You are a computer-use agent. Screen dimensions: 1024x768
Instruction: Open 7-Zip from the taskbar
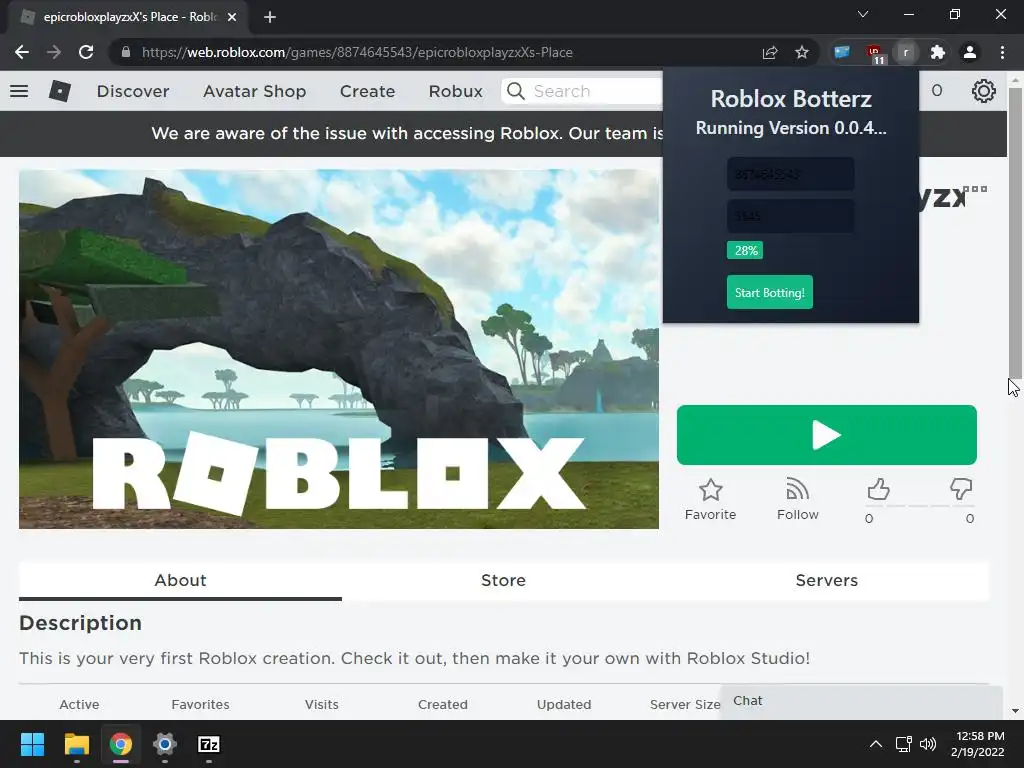(209, 744)
